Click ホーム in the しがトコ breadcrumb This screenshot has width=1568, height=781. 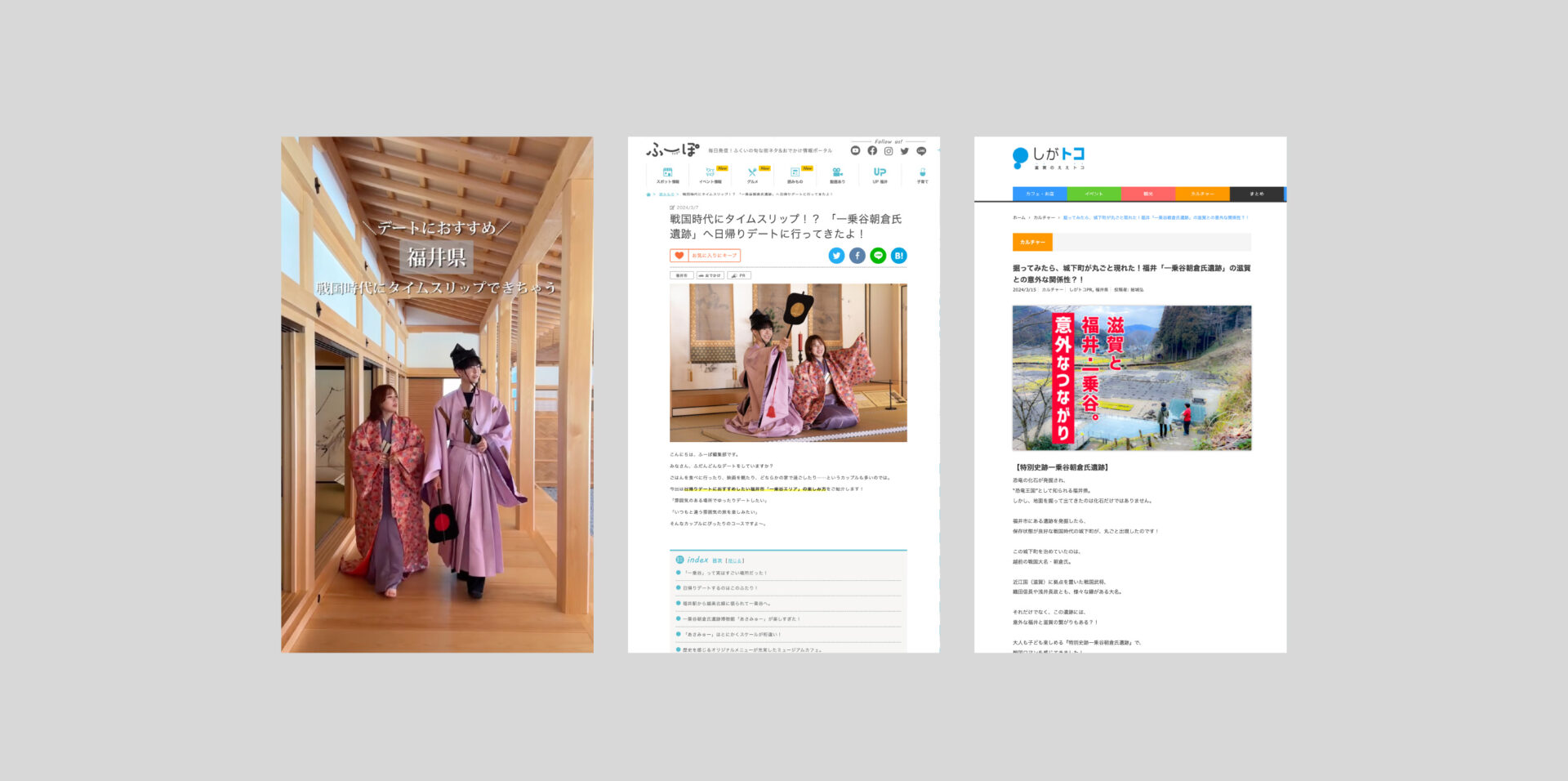tap(1018, 217)
